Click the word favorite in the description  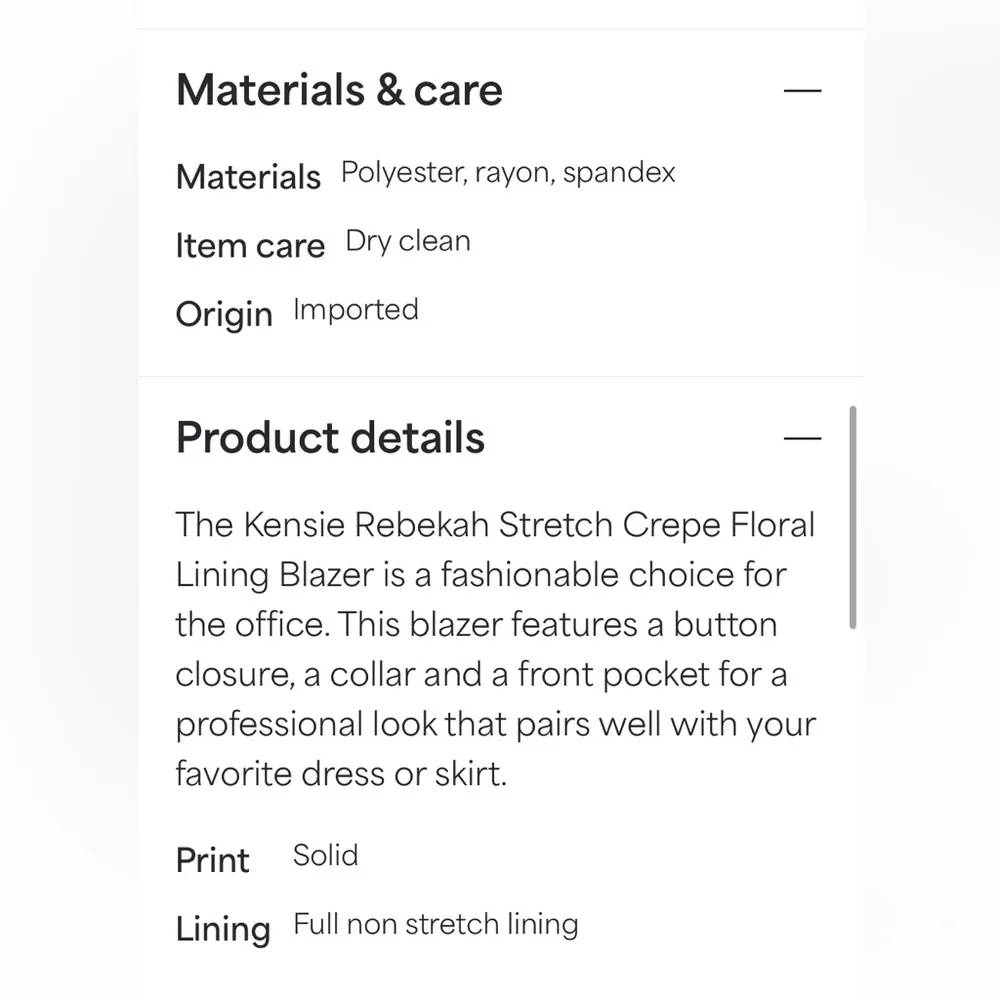[x=229, y=774]
